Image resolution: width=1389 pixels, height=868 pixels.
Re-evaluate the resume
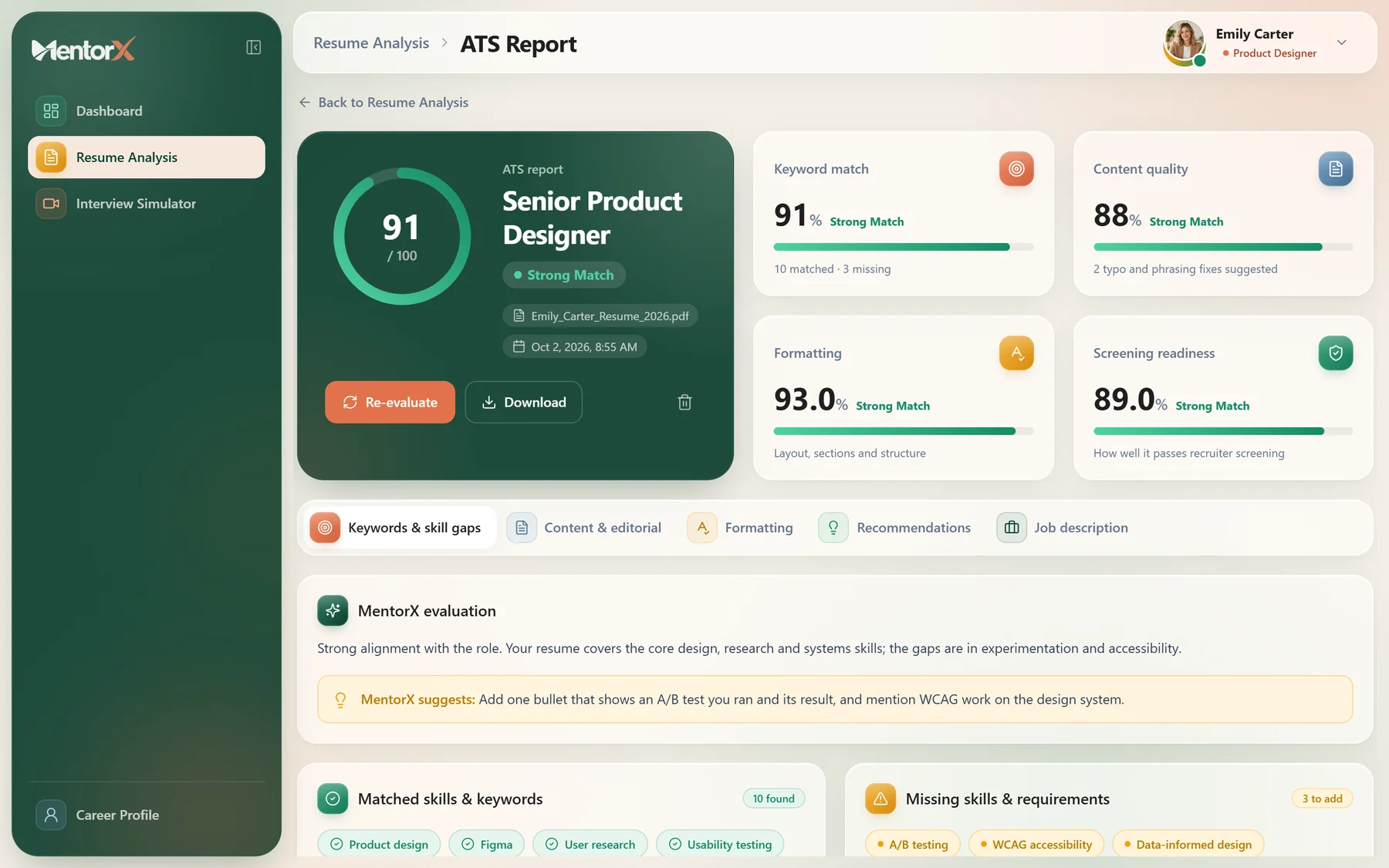[390, 402]
